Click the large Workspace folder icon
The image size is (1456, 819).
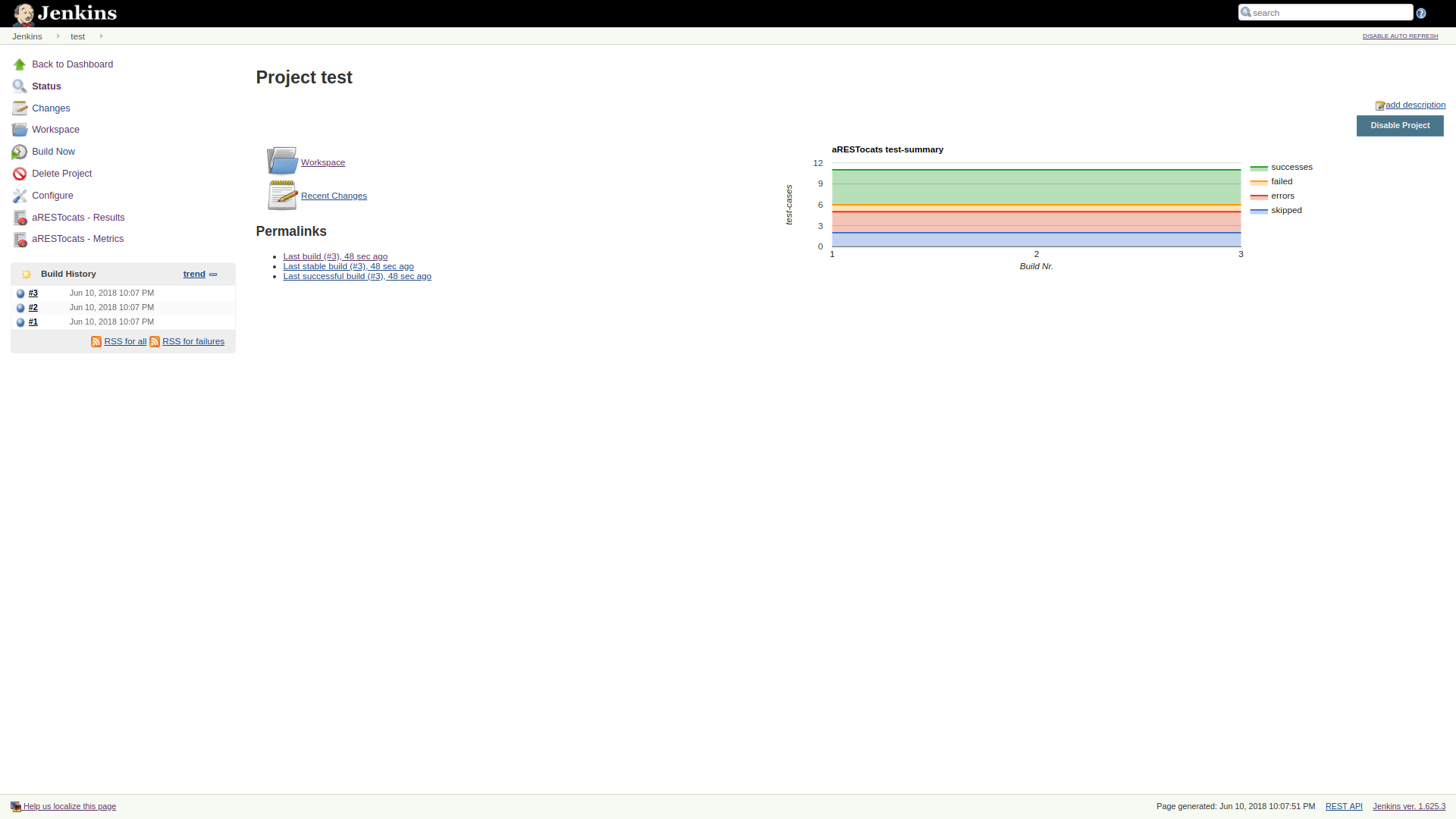tap(282, 162)
